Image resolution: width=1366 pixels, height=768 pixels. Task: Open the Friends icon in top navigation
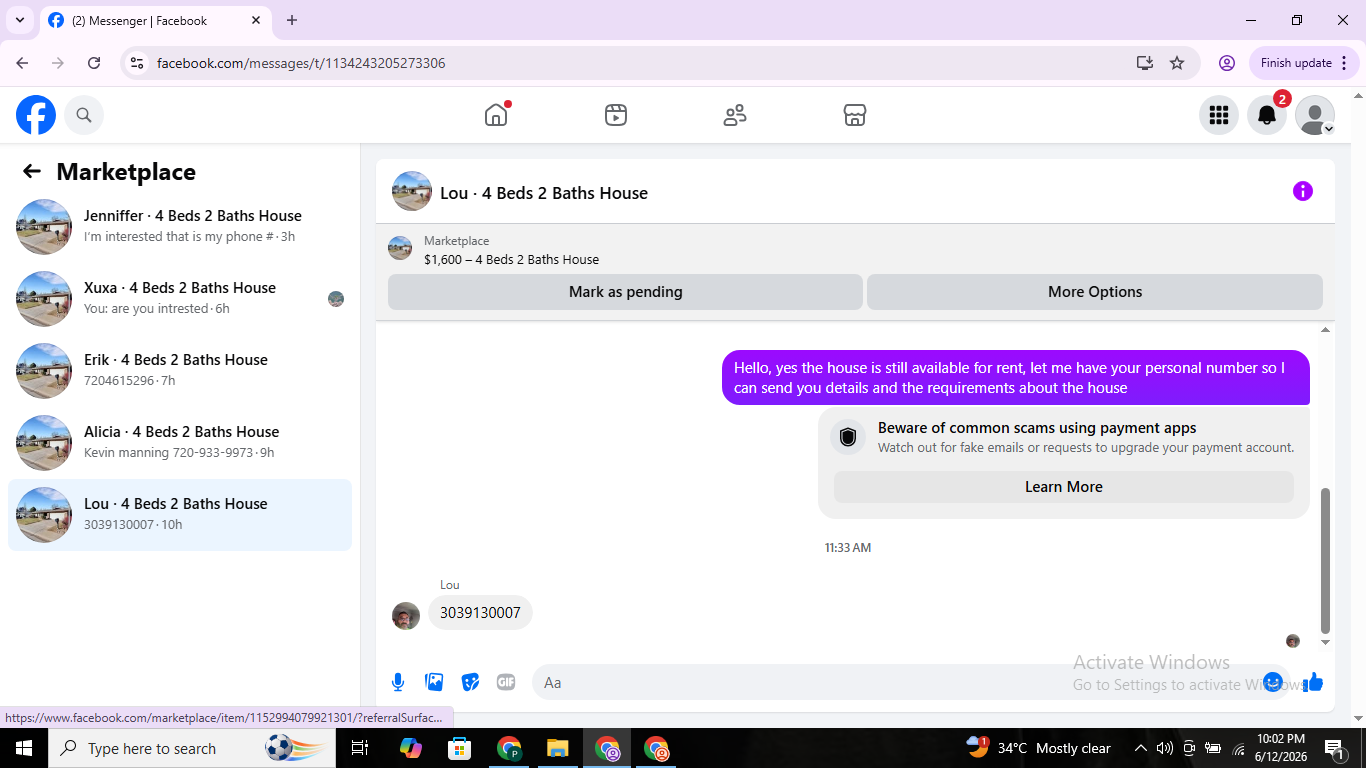735,115
